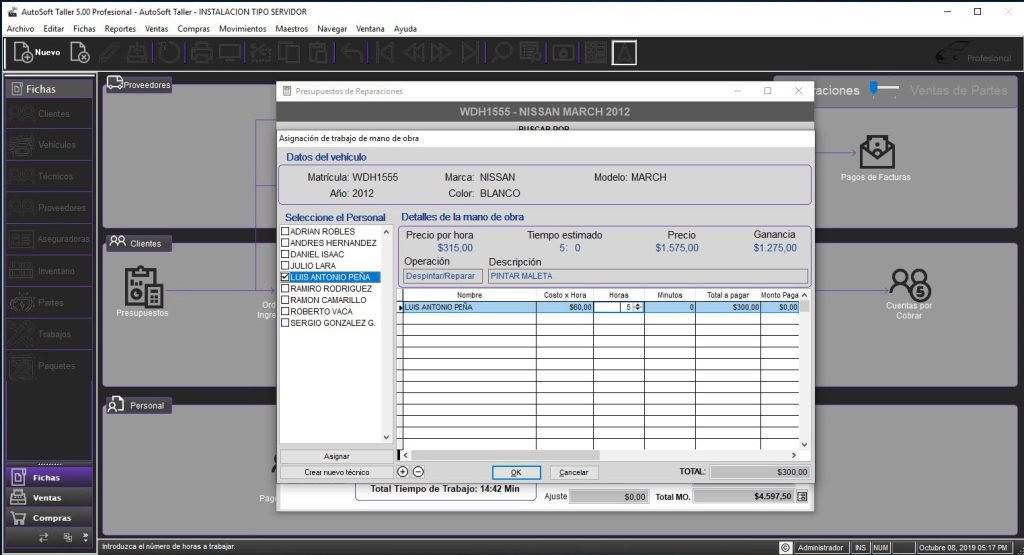Click the Nuevo document icon in toolbar
The width and height of the screenshot is (1024, 555).
click(x=23, y=52)
